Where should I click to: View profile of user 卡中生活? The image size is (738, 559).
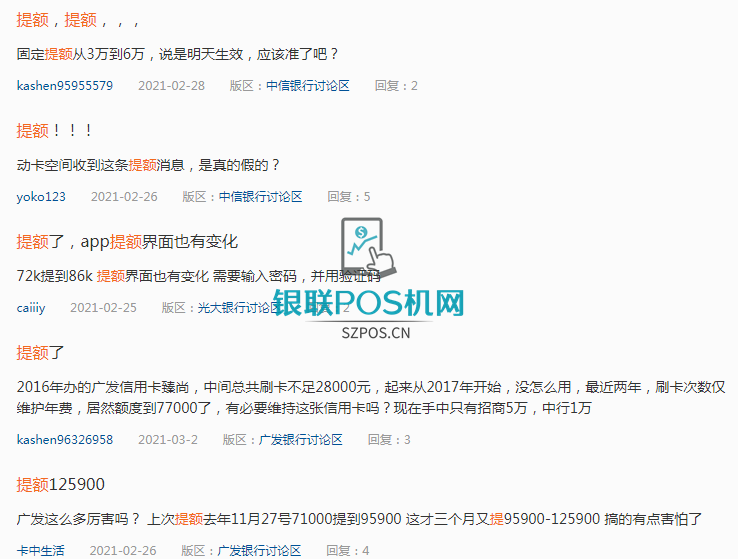(x=40, y=551)
